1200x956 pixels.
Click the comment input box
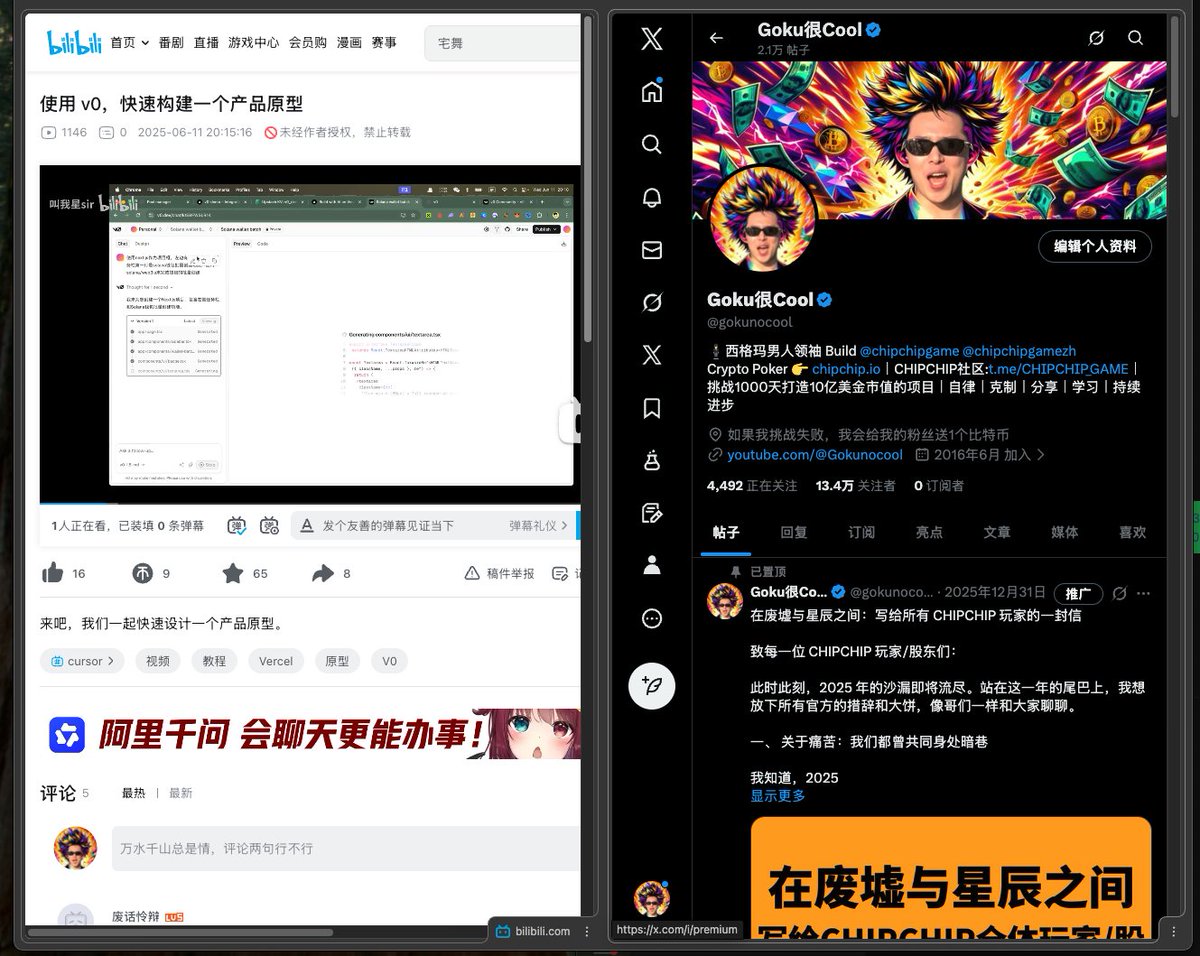click(x=346, y=848)
